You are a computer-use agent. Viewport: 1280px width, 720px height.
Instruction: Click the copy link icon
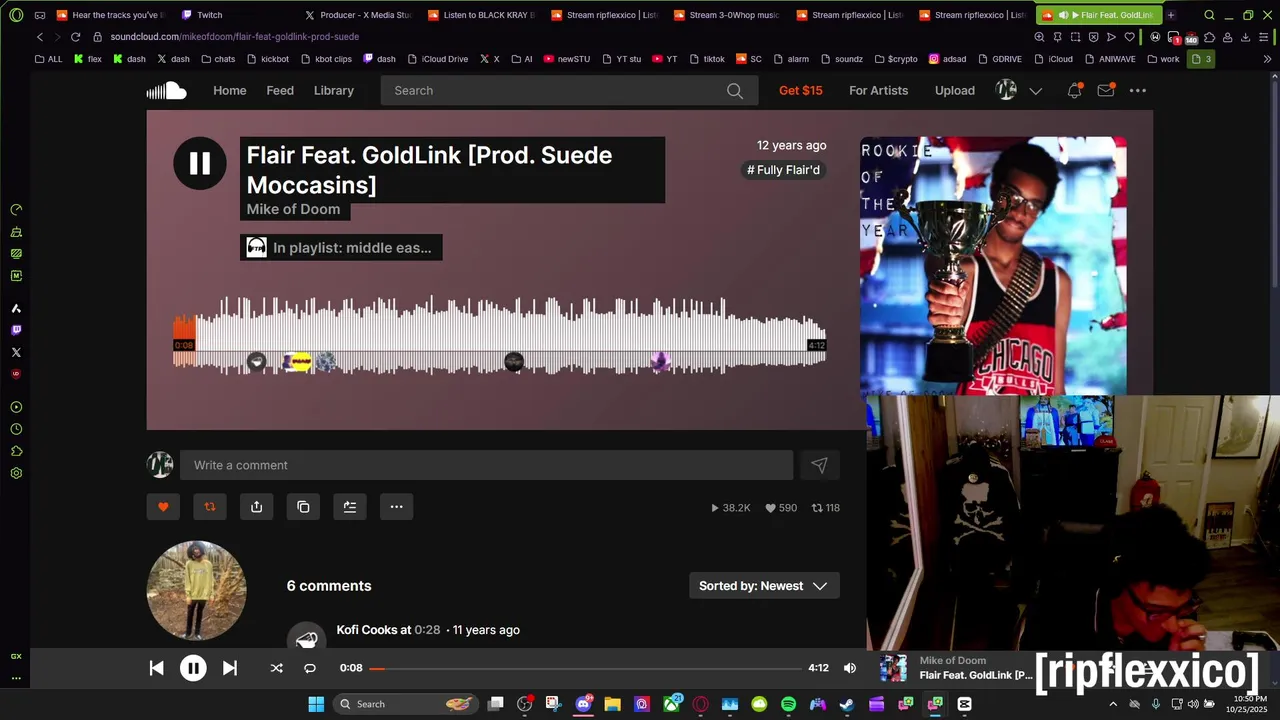(x=303, y=507)
